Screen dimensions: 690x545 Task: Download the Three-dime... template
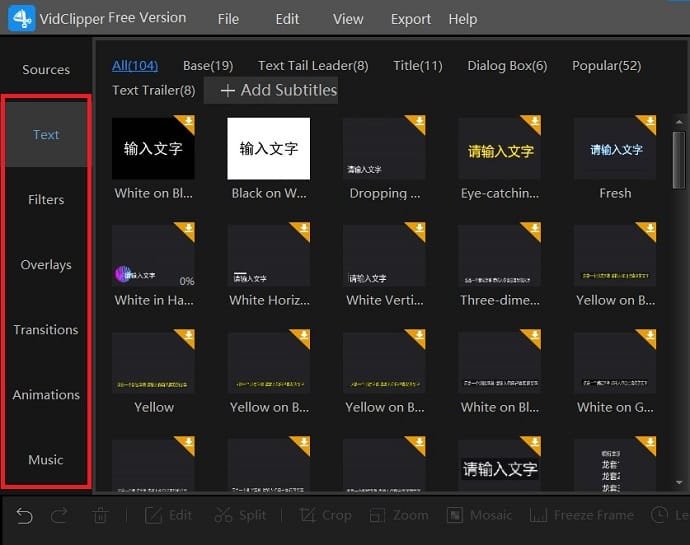pos(534,228)
